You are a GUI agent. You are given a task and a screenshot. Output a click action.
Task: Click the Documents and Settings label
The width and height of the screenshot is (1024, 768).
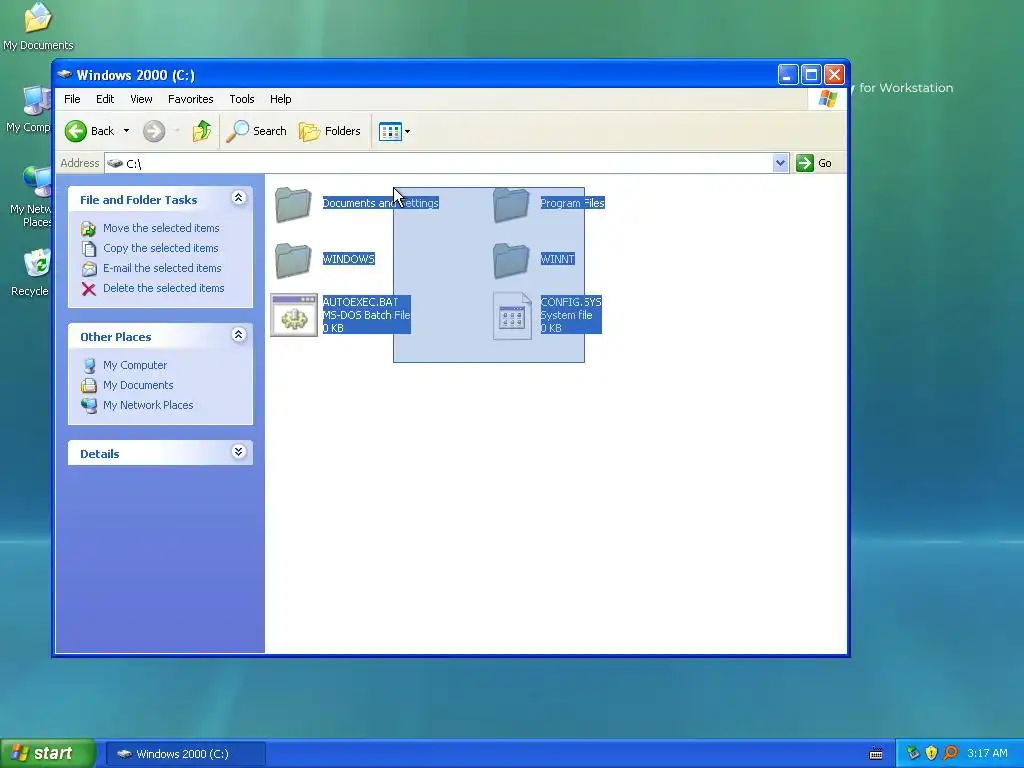click(x=381, y=203)
